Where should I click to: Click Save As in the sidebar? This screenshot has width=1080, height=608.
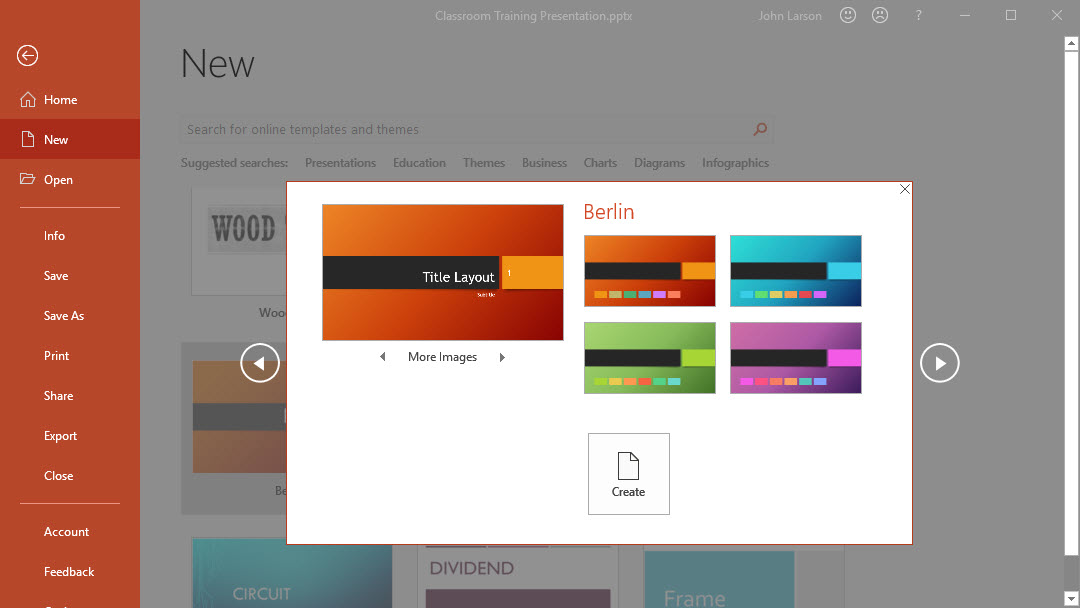coord(64,316)
